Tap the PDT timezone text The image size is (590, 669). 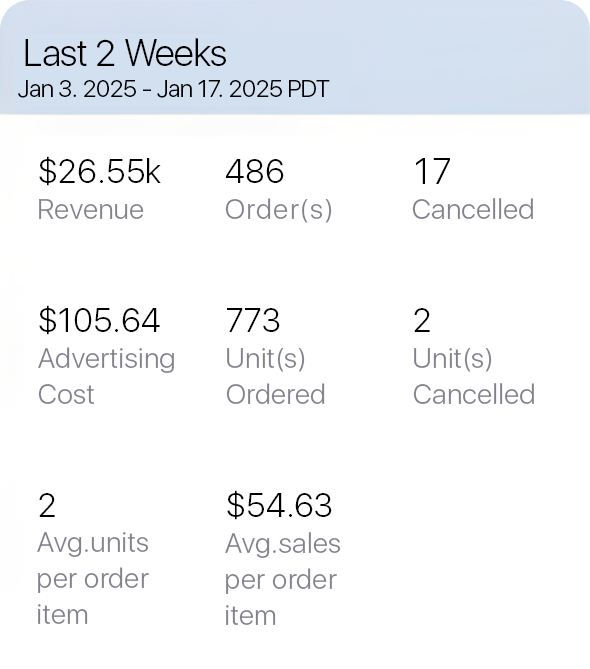tap(308, 89)
